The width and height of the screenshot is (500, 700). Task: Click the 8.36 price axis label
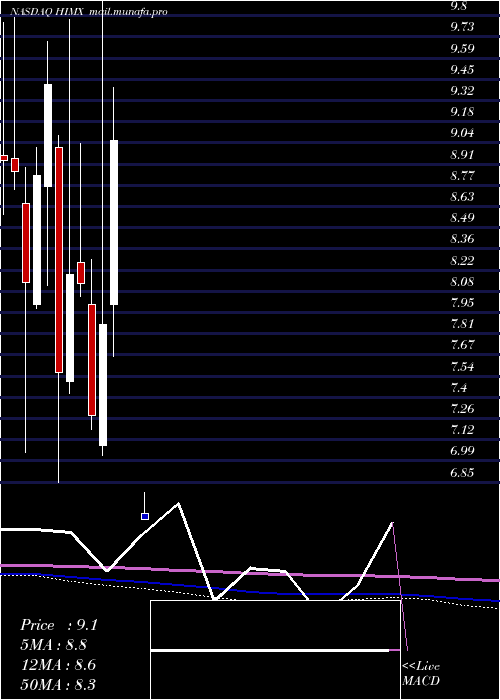coord(462,239)
